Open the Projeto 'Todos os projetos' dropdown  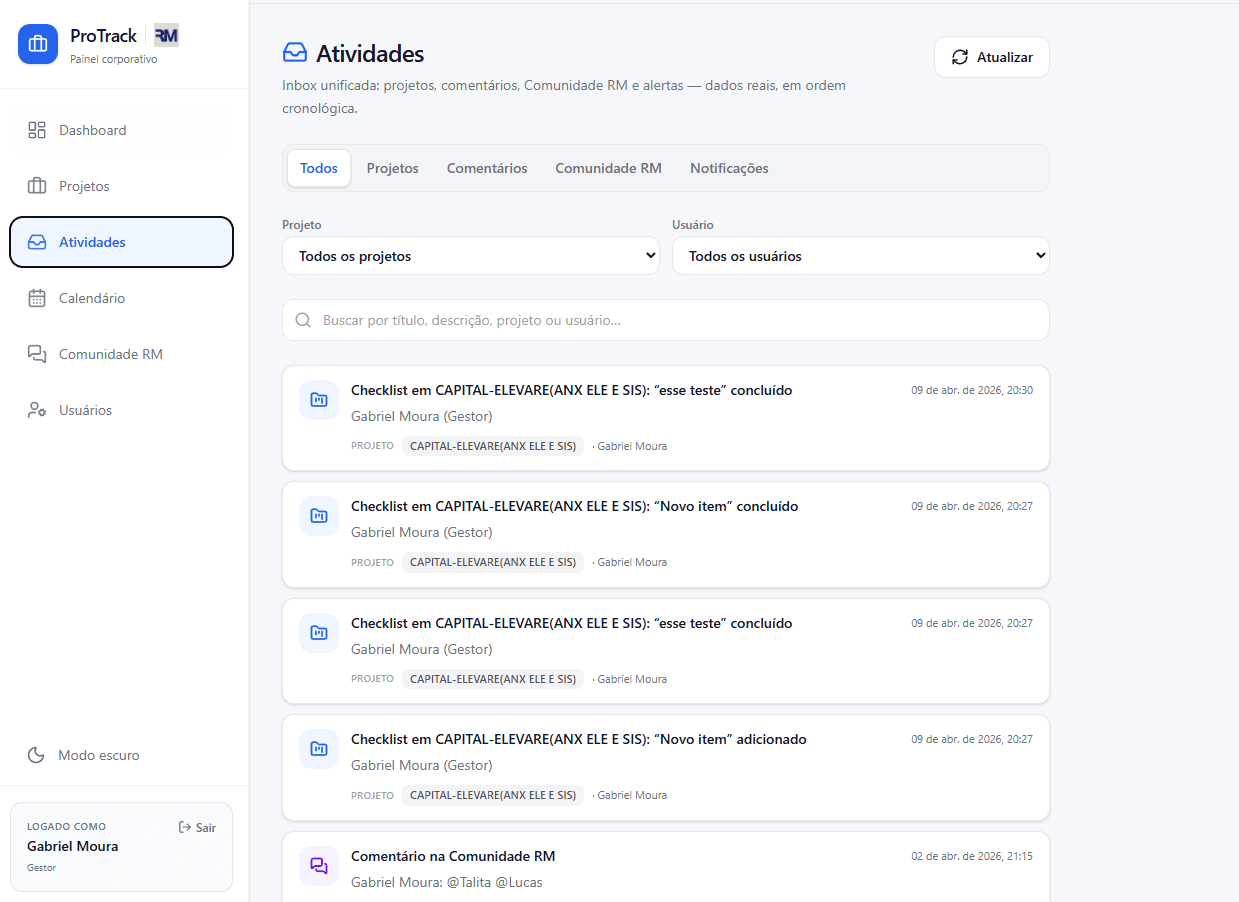click(471, 256)
